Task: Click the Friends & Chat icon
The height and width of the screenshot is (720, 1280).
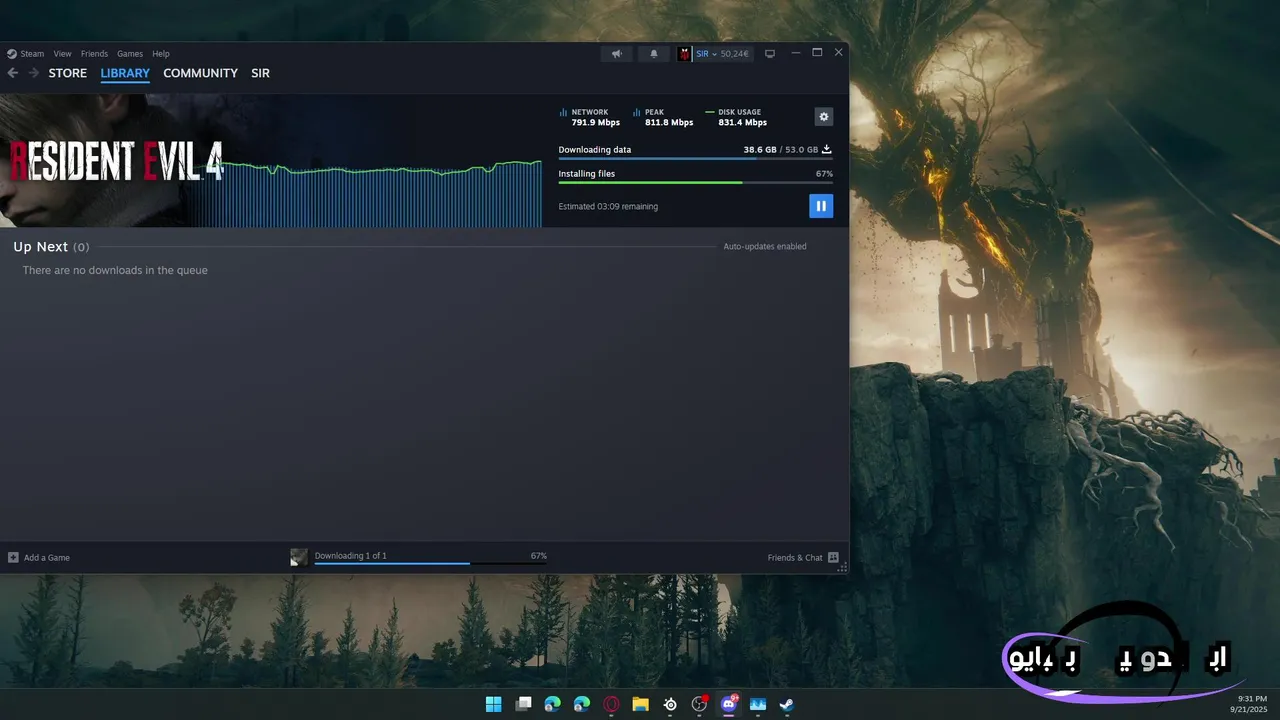Action: coord(833,558)
